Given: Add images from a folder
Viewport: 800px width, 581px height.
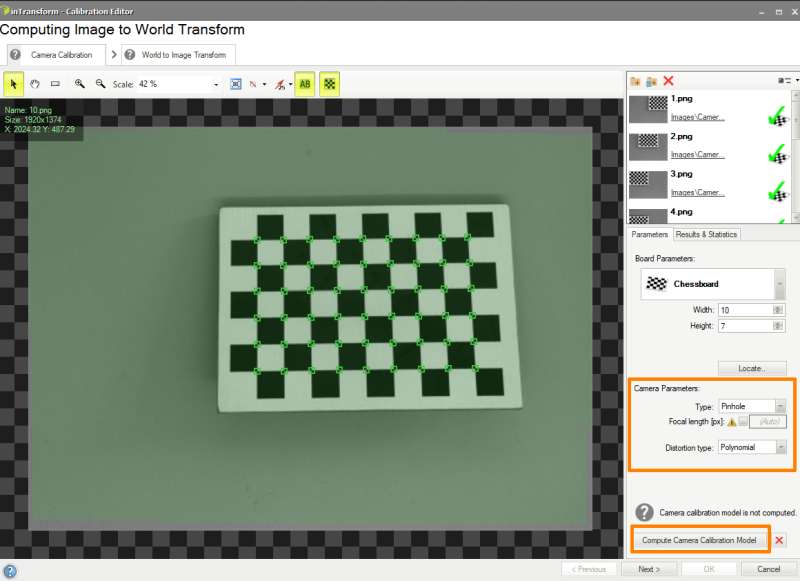Looking at the screenshot, I should 652,81.
